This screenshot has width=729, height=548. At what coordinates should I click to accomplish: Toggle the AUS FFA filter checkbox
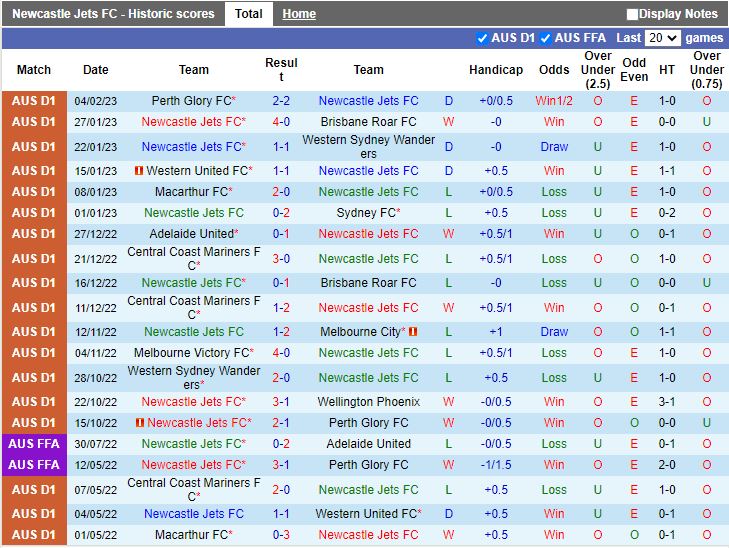(x=546, y=38)
